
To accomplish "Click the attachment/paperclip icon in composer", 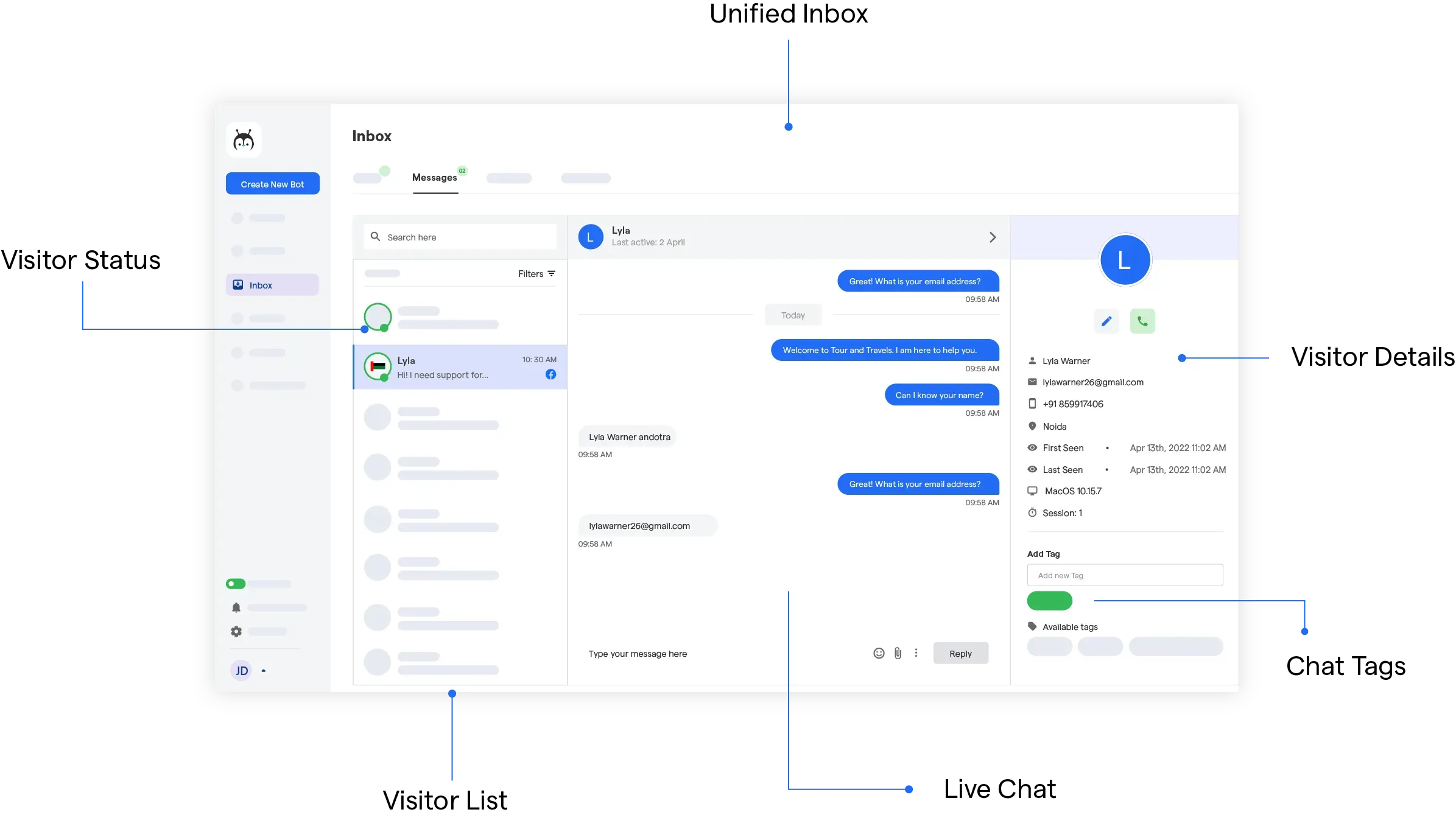I will pyautogui.click(x=897, y=653).
